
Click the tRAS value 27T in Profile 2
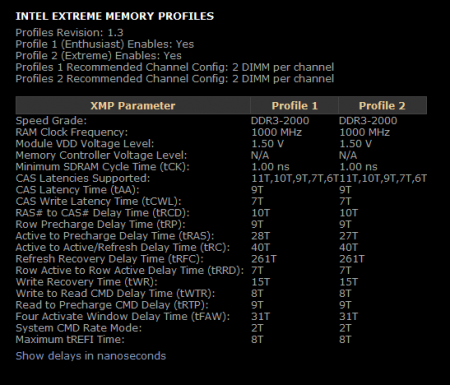coord(348,236)
